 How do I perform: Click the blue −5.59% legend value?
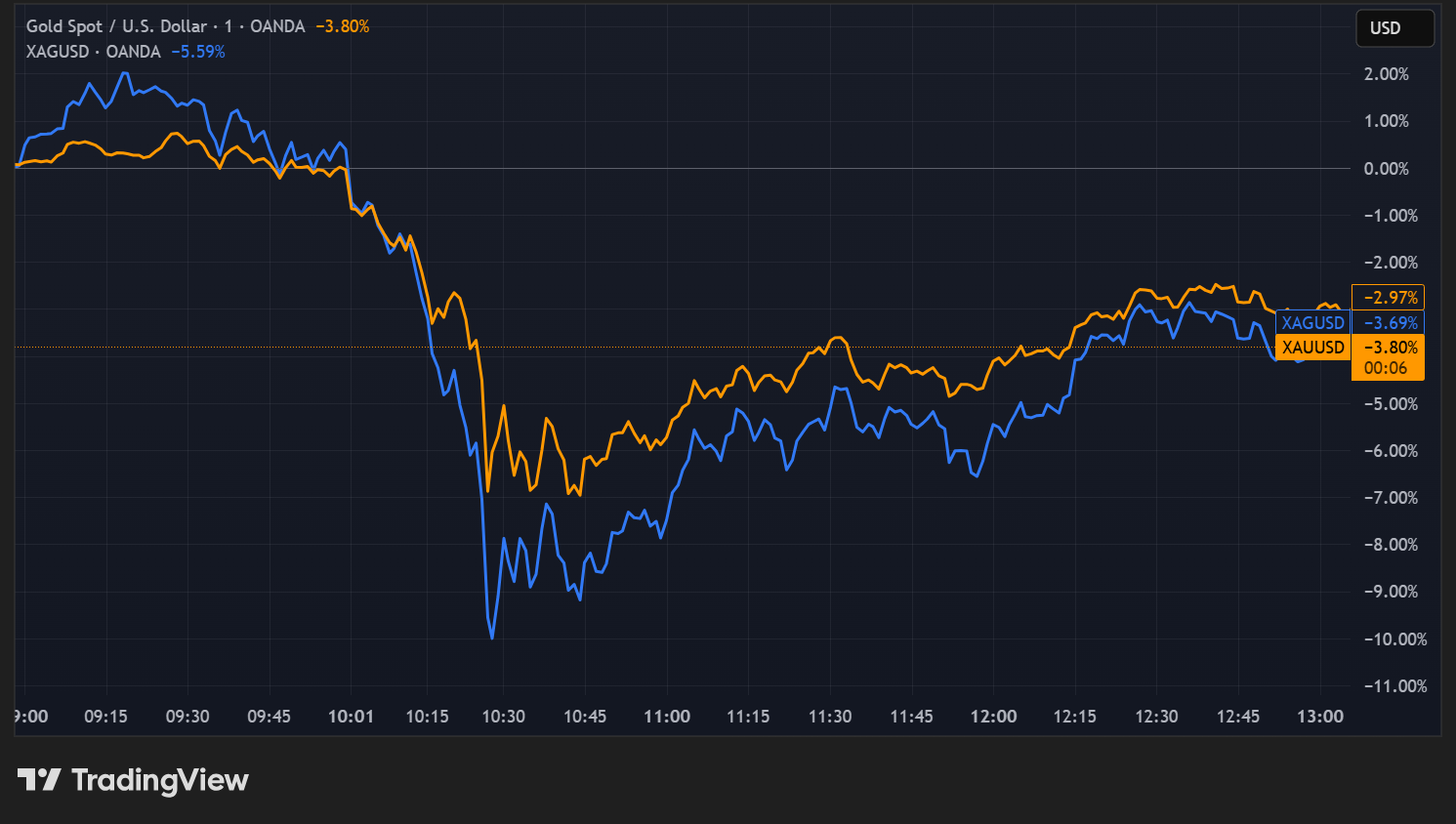(x=198, y=52)
